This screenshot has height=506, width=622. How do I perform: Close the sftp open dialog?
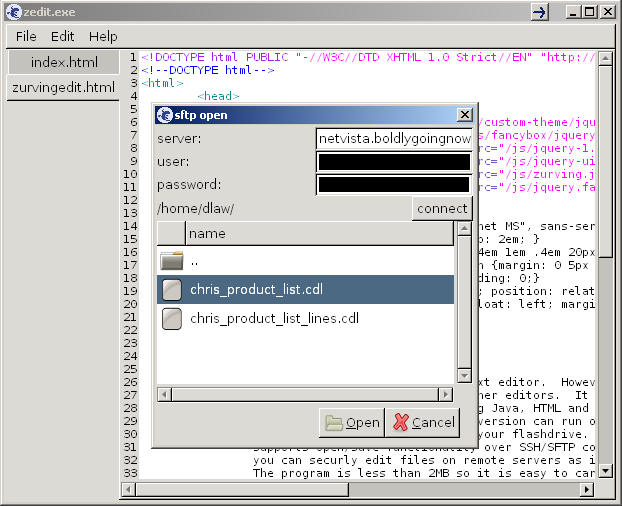pos(464,115)
